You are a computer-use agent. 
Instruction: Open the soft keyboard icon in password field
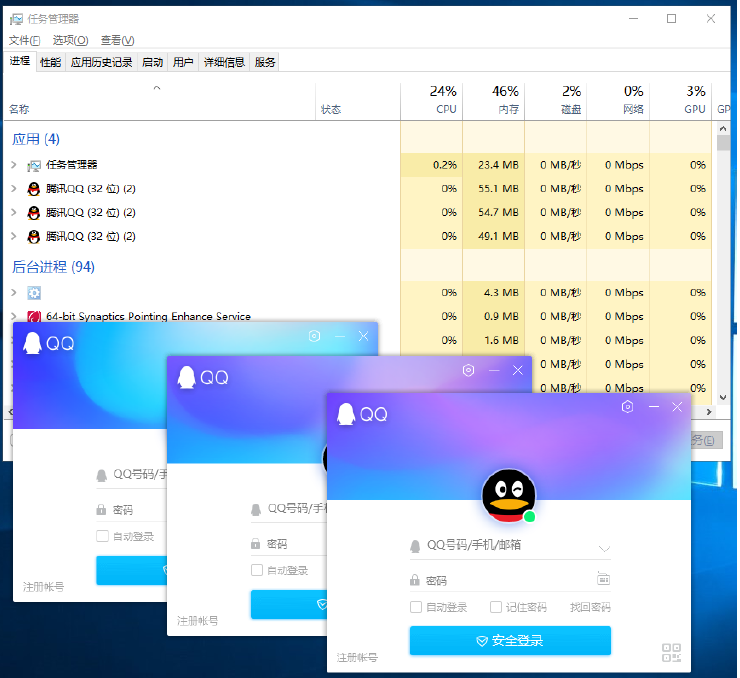point(604,578)
